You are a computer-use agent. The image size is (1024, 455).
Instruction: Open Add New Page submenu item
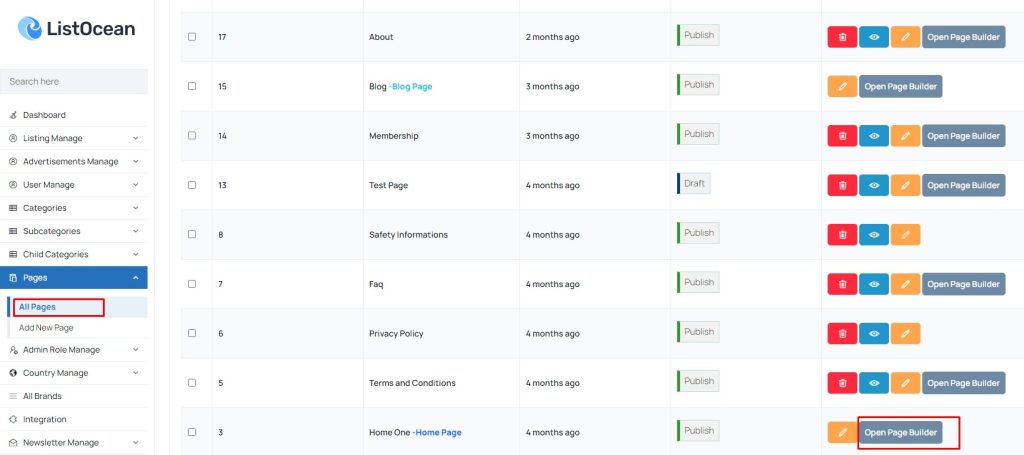46,328
